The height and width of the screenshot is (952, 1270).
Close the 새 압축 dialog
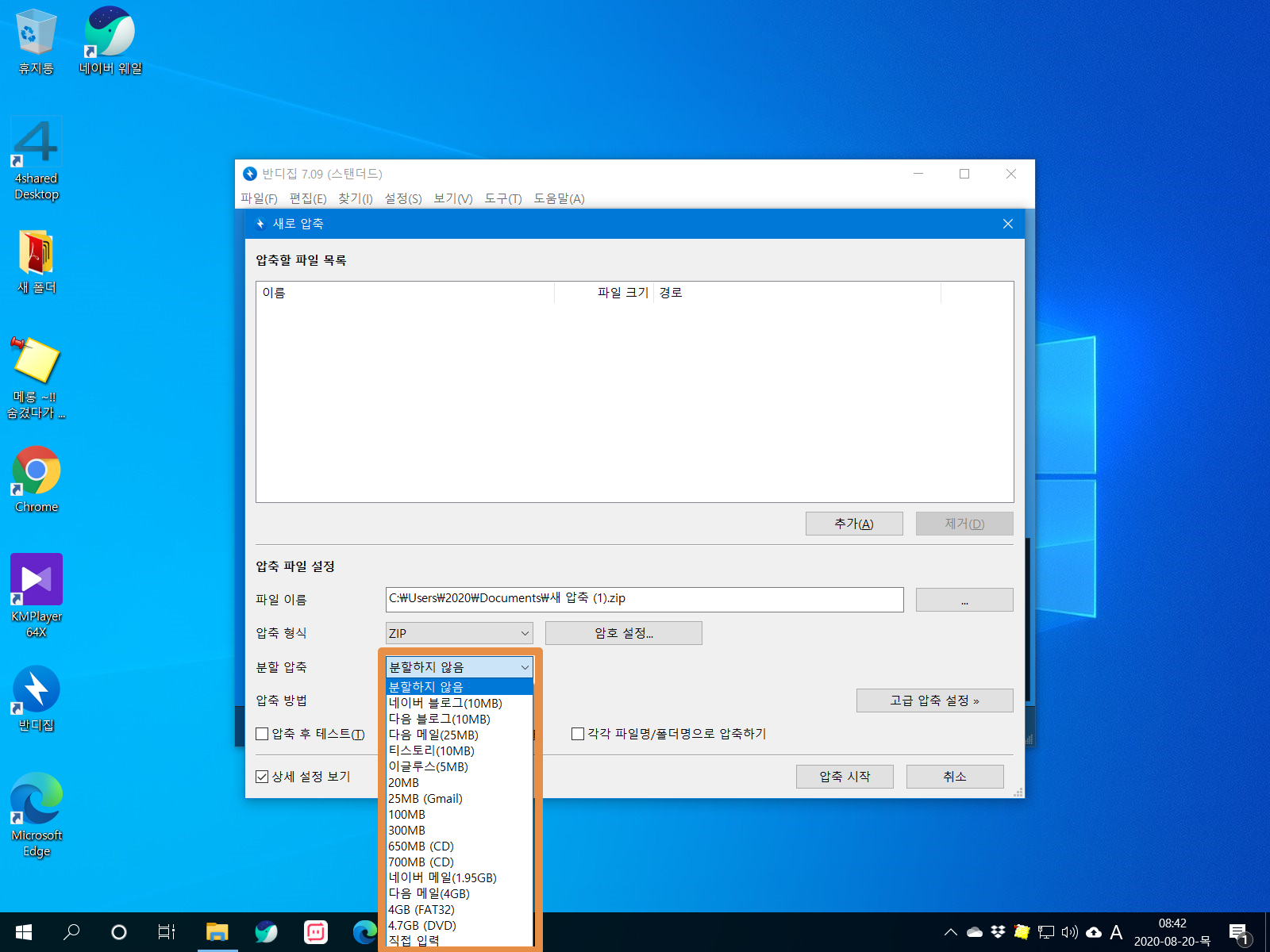coord(1008,224)
